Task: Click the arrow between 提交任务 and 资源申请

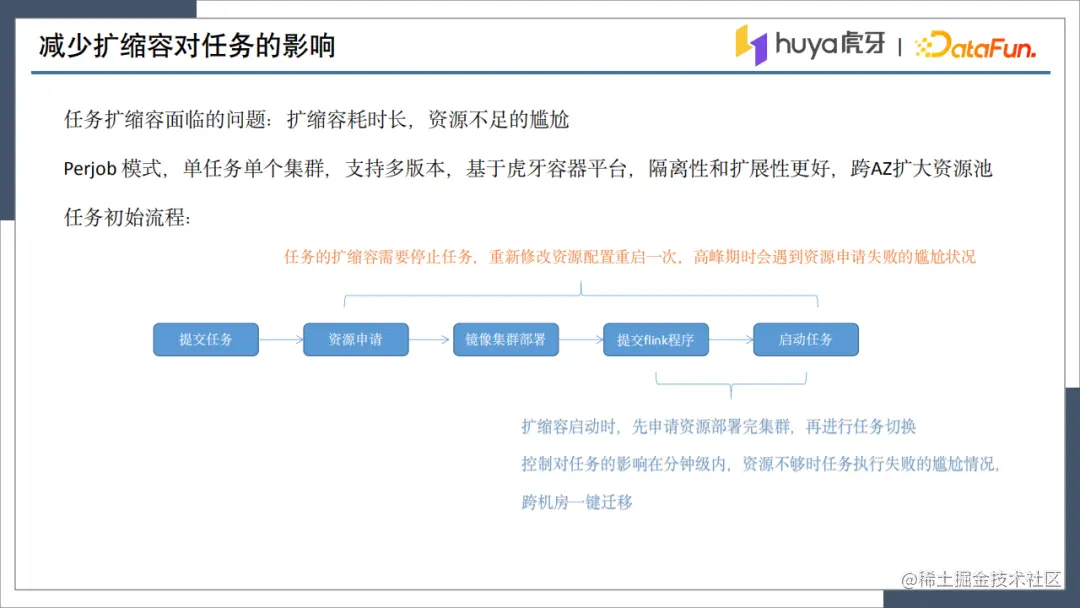Action: pos(281,339)
